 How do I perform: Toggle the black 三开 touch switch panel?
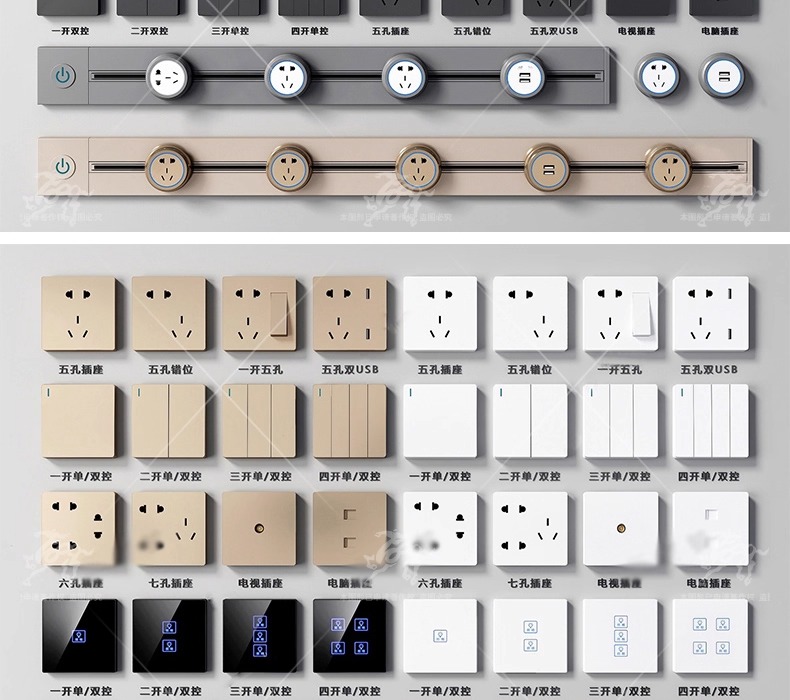coord(259,636)
